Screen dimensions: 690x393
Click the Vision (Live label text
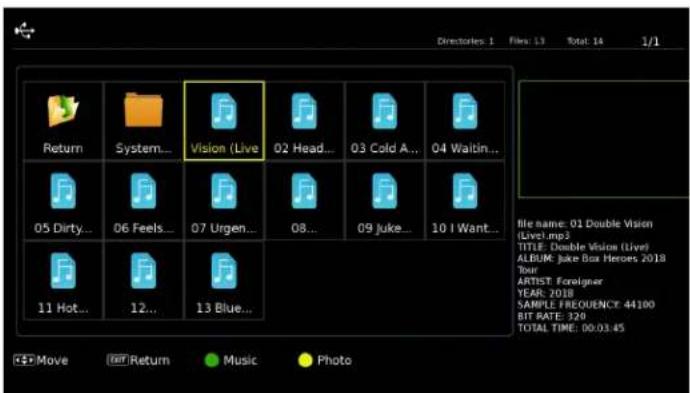coord(224,148)
